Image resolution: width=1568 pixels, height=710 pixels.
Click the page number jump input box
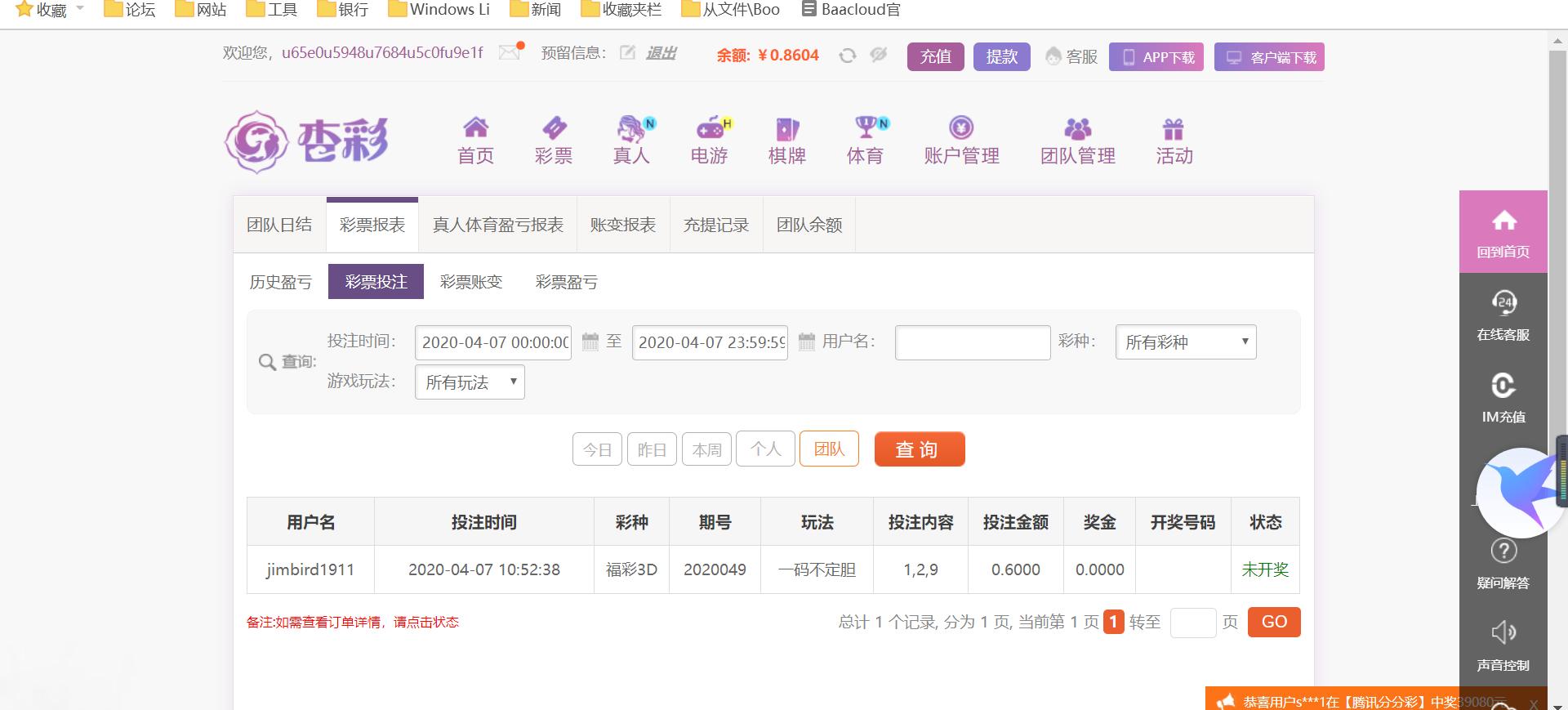point(1193,623)
